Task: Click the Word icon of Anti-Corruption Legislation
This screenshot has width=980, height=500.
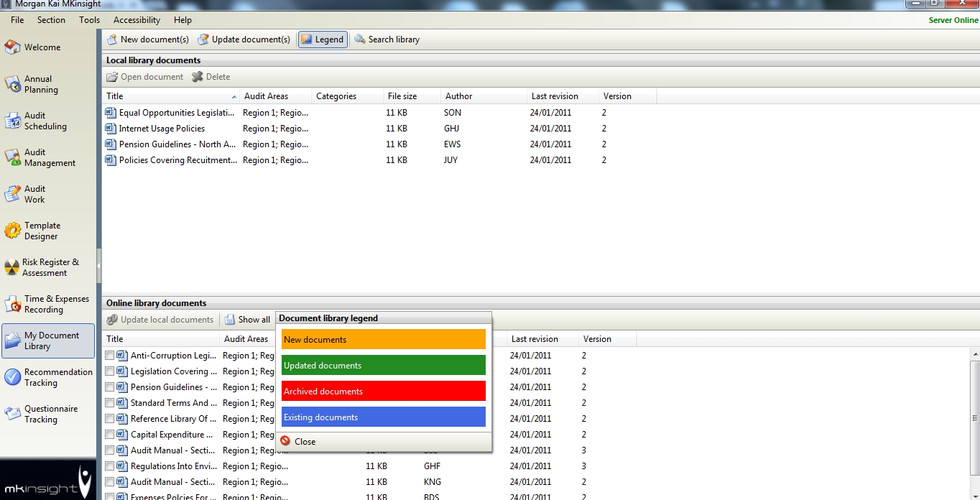Action: pyautogui.click(x=122, y=356)
